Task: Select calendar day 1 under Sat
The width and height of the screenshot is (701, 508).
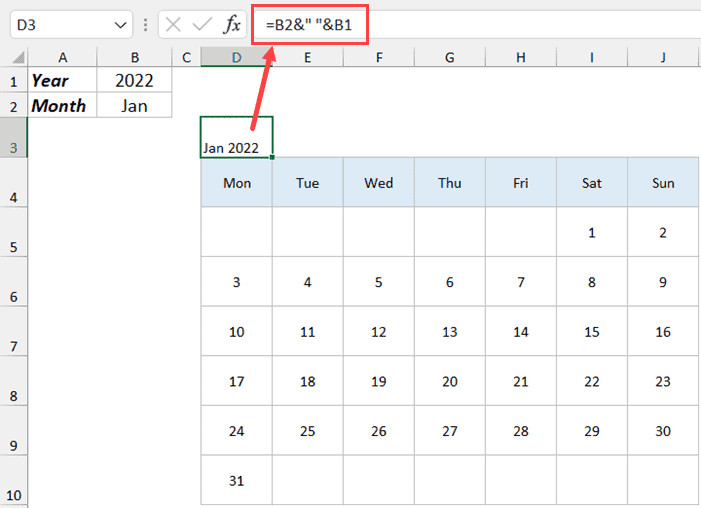Action: pyautogui.click(x=592, y=233)
